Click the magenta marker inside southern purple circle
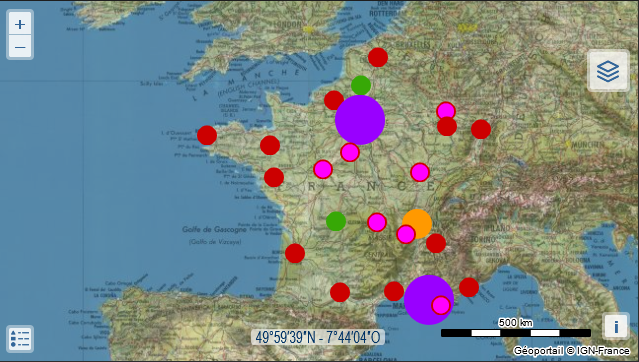 441,305
